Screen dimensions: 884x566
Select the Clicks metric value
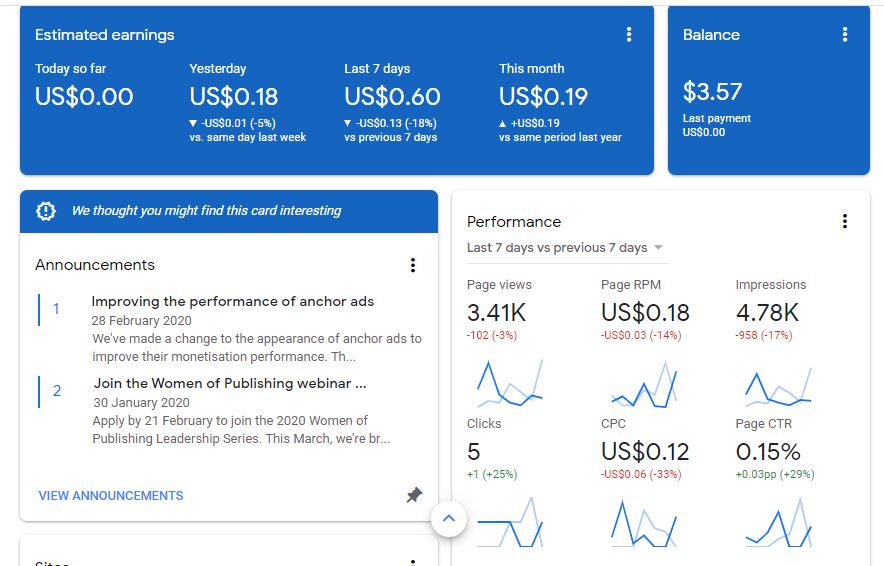pyautogui.click(x=474, y=451)
